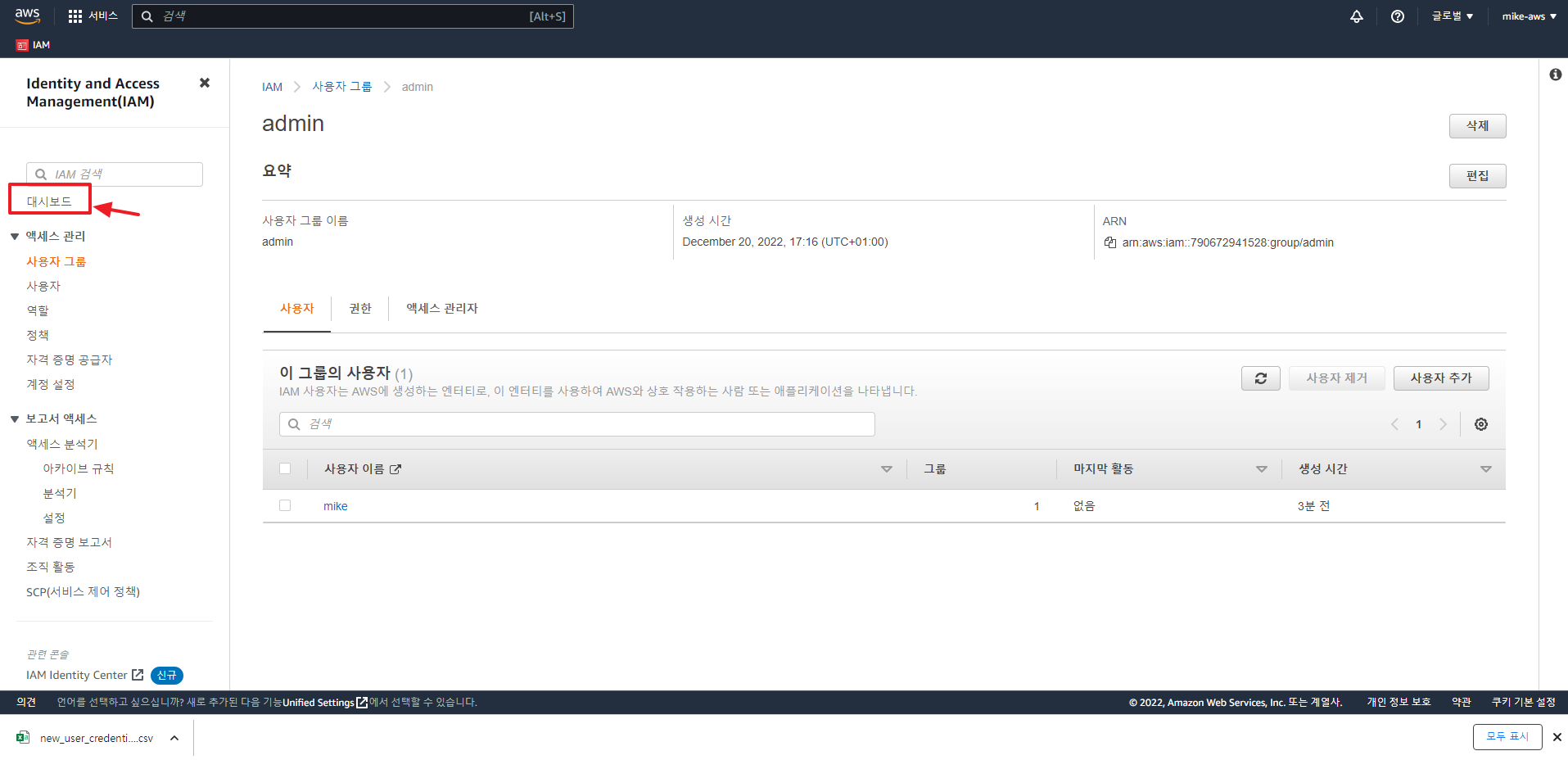Viewport: 1568px width, 760px height.
Task: Refresh the group users list
Action: [x=1261, y=378]
